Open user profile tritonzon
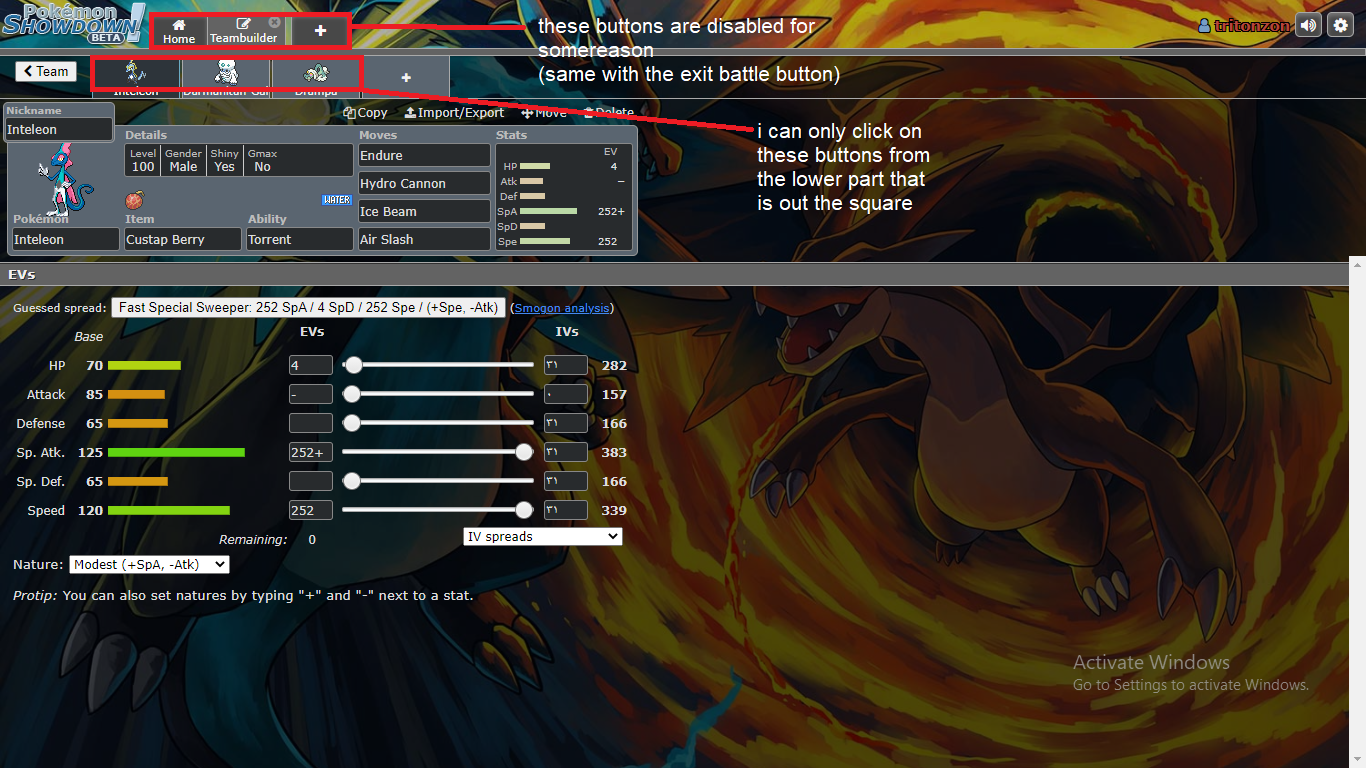 [1244, 26]
